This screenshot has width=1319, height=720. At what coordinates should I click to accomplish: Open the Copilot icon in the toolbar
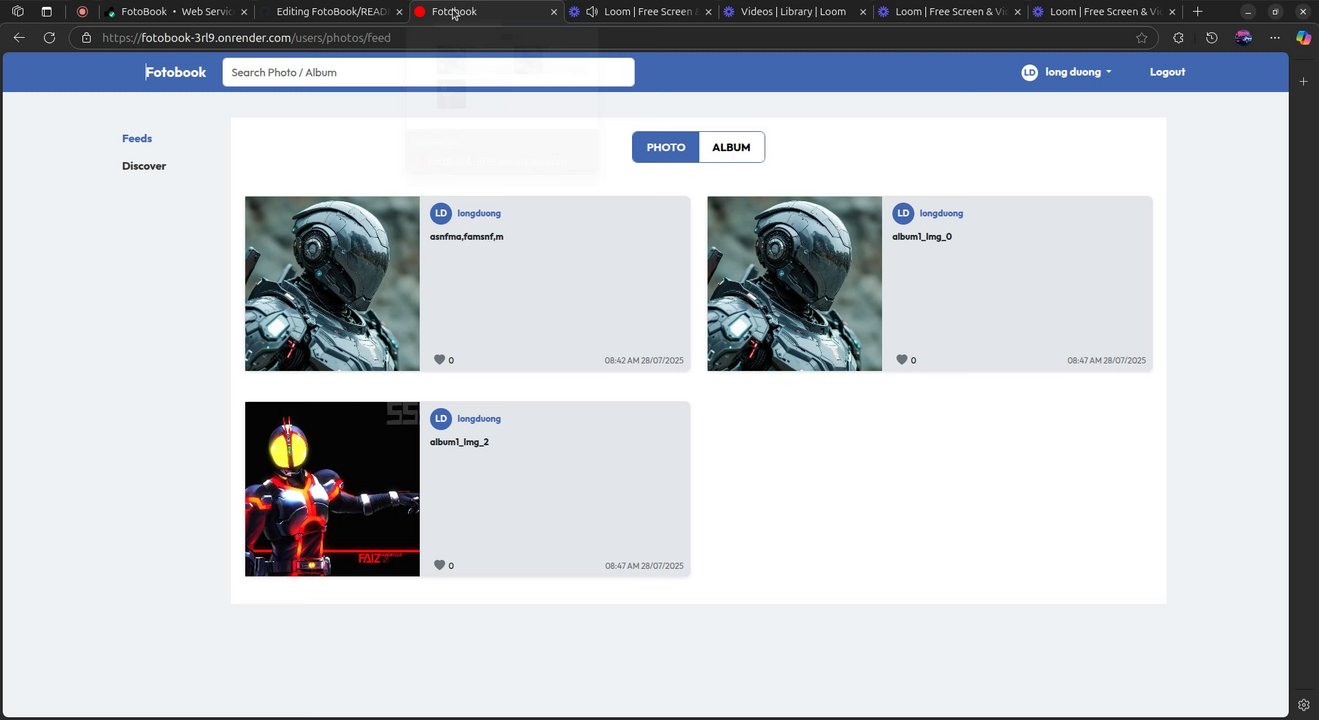coord(1303,38)
